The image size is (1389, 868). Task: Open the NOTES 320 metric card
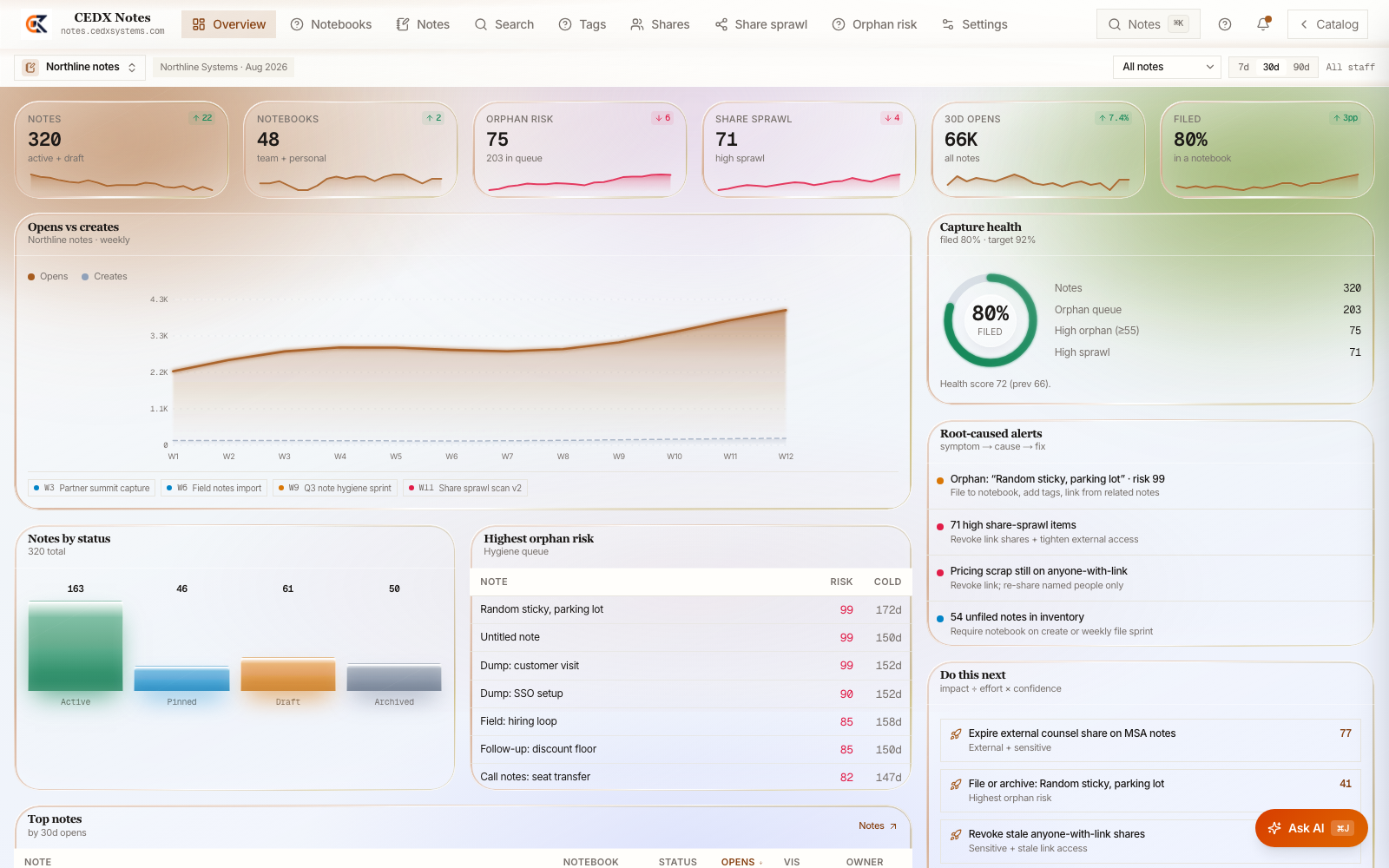tap(122, 149)
